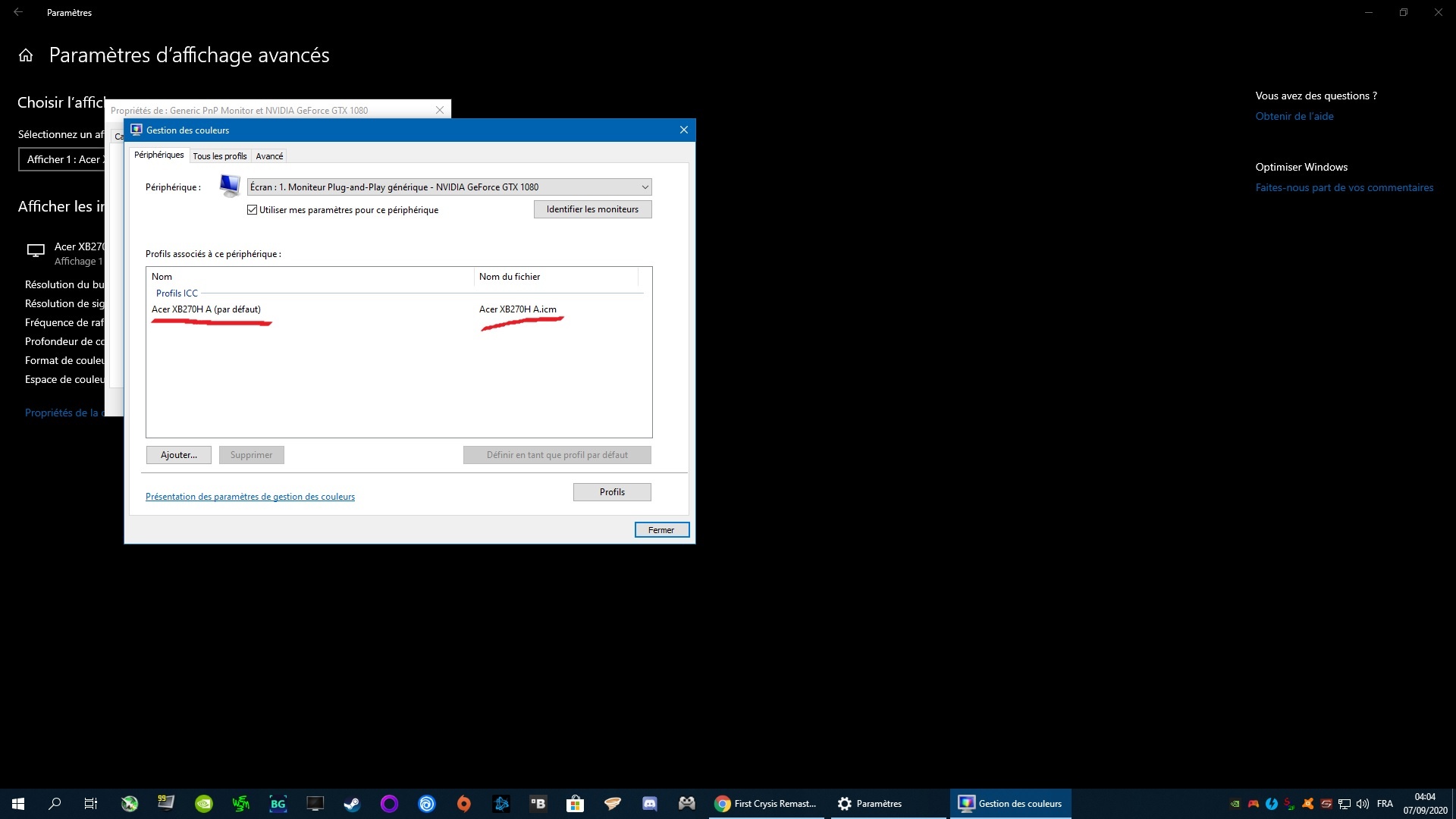Open Origin from the taskbar

click(x=463, y=804)
